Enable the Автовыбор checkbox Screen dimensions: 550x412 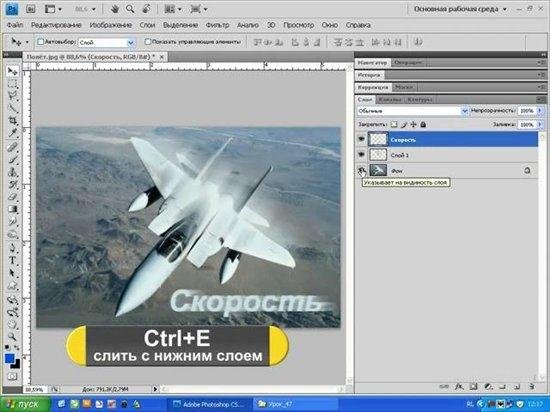(40, 42)
